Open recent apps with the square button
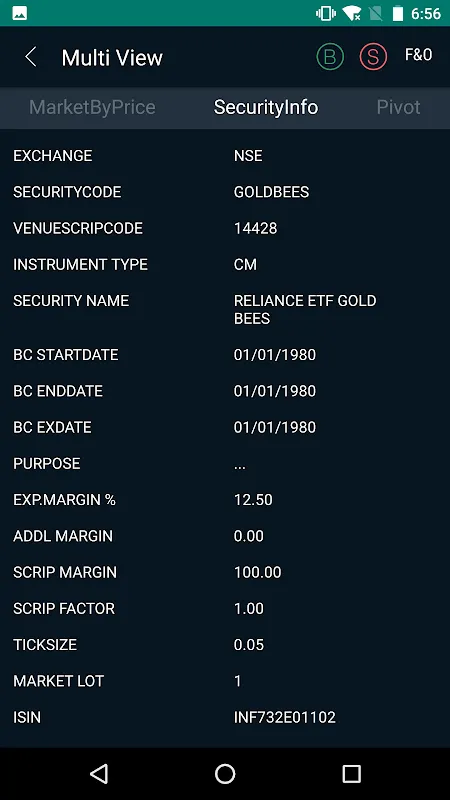 pyautogui.click(x=352, y=773)
